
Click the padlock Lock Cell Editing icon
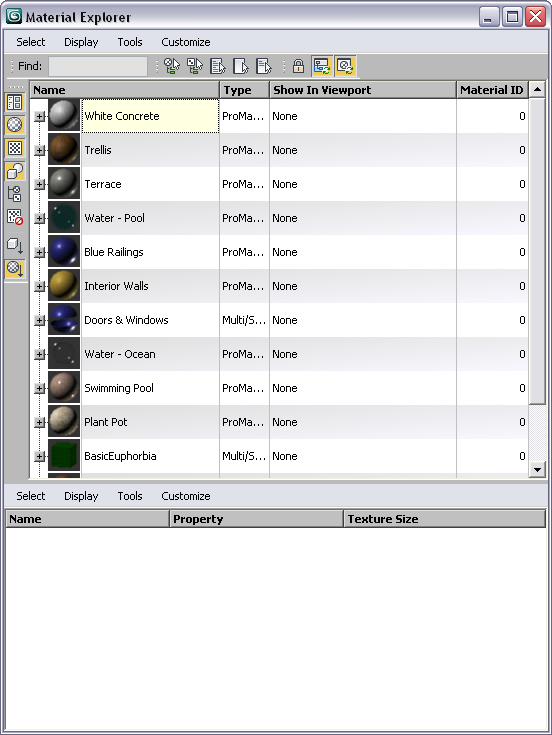[298, 66]
